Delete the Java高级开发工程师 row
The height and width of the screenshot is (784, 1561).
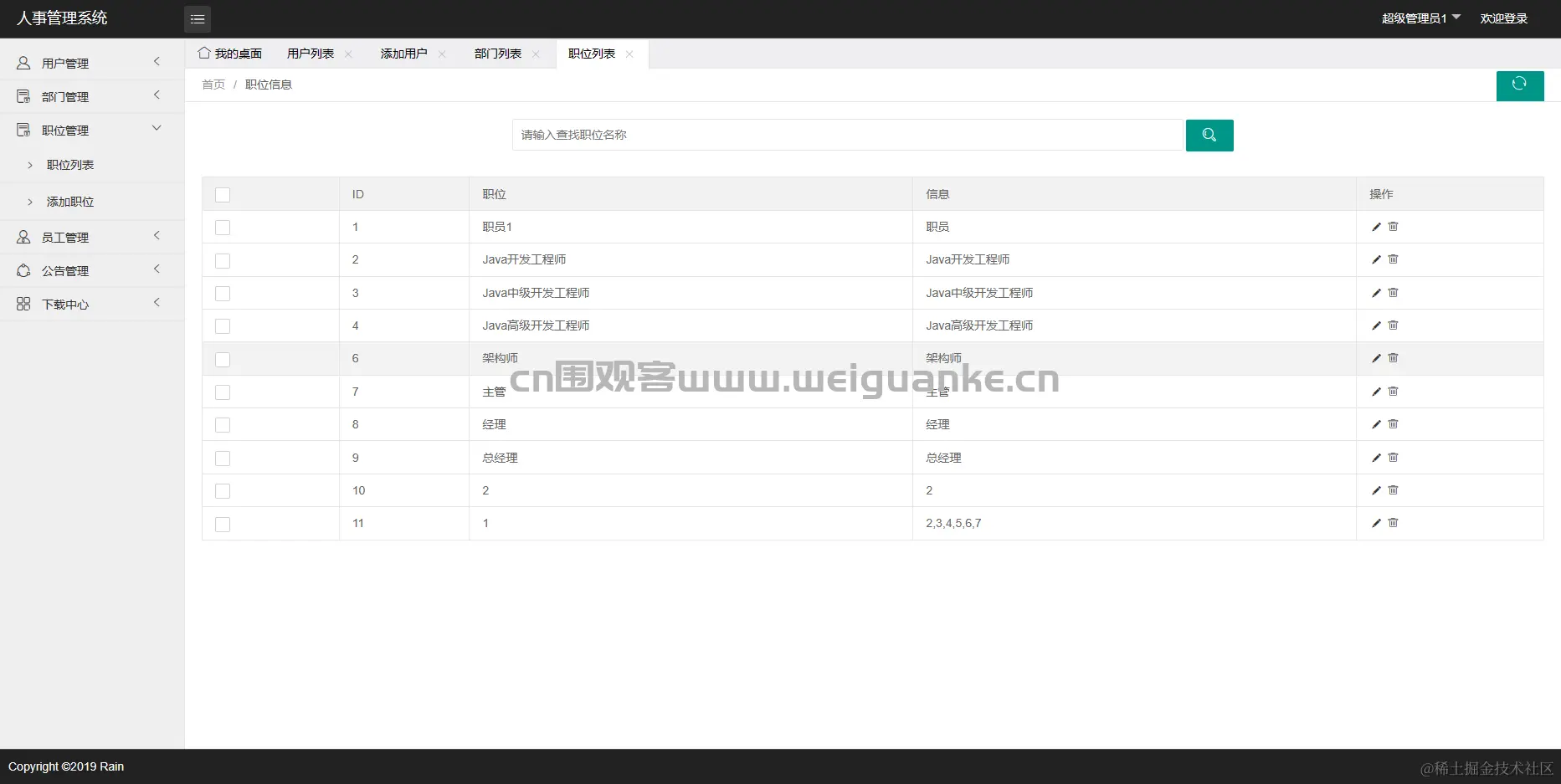click(x=1394, y=325)
